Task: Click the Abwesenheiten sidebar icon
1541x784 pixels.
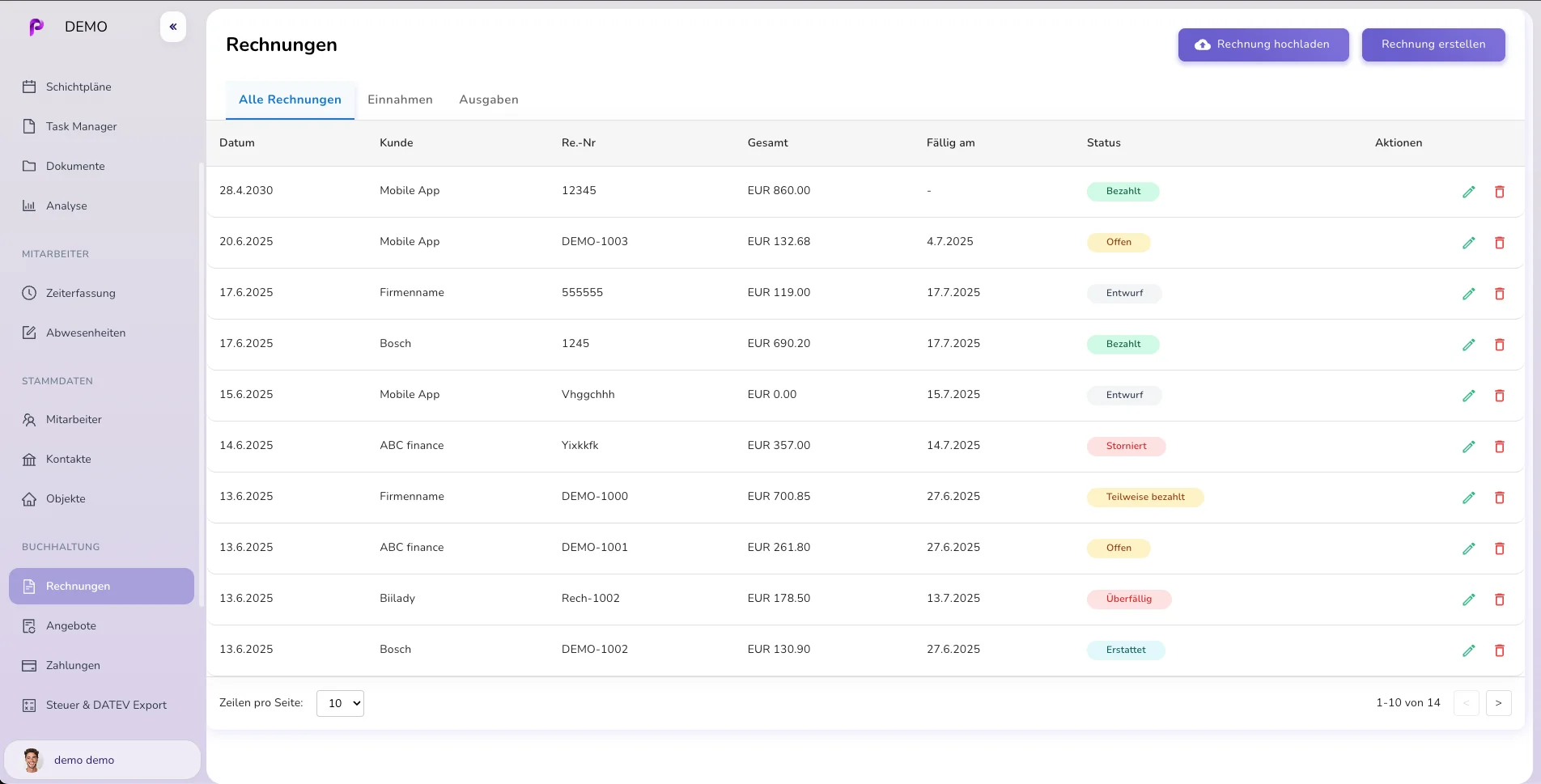Action: pyautogui.click(x=28, y=333)
